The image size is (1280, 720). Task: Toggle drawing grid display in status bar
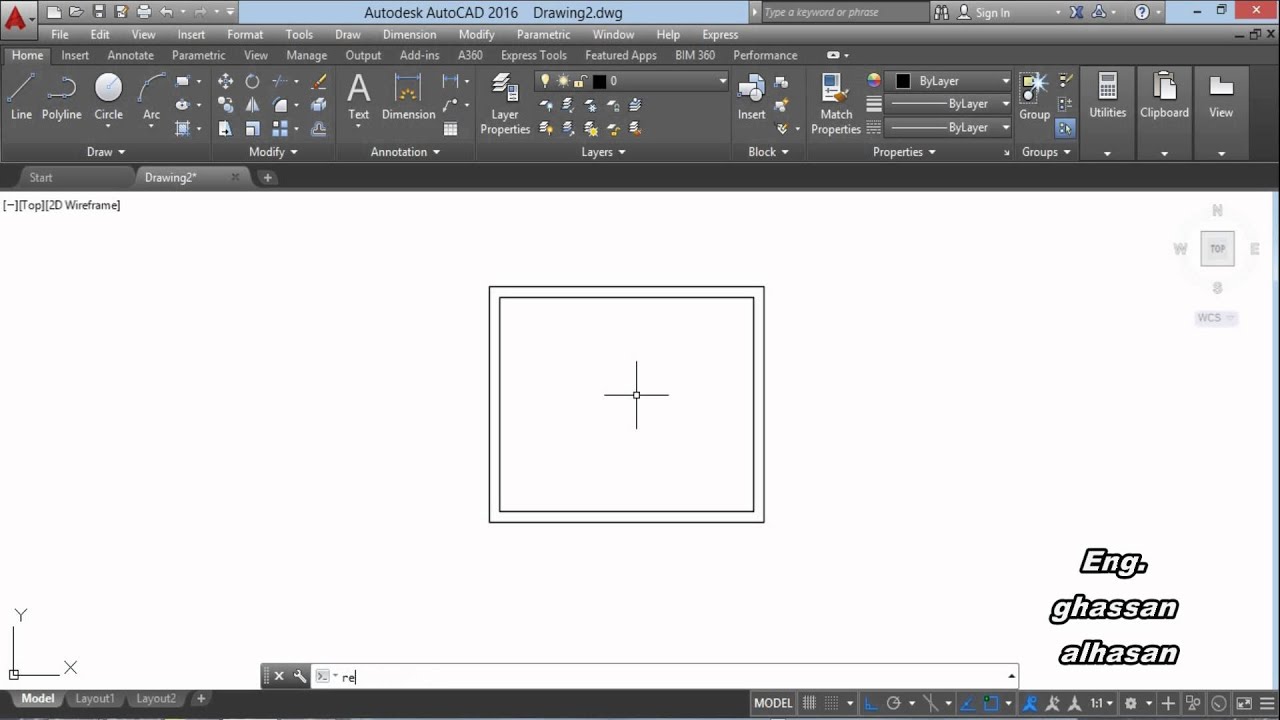pos(808,703)
